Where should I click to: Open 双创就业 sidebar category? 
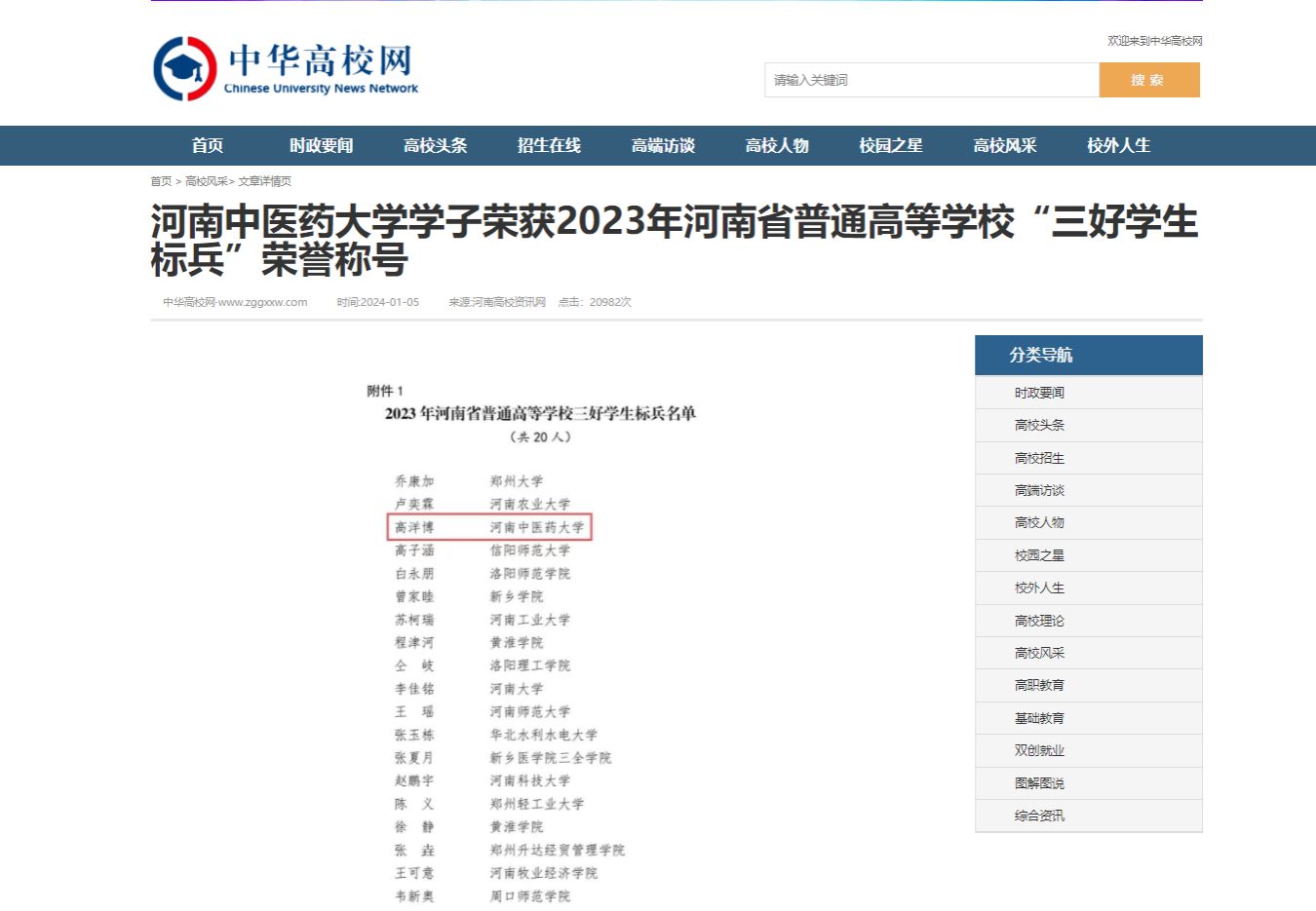pos(1039,751)
